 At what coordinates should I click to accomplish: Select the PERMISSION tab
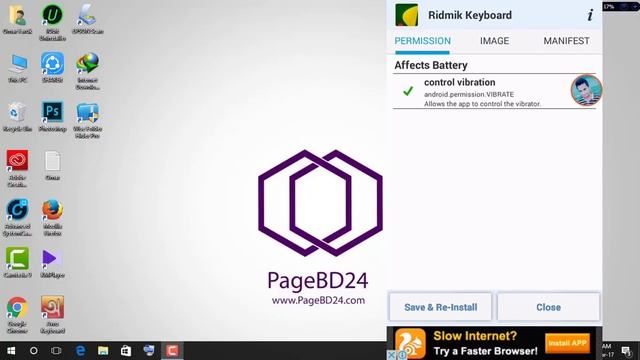click(x=422, y=41)
